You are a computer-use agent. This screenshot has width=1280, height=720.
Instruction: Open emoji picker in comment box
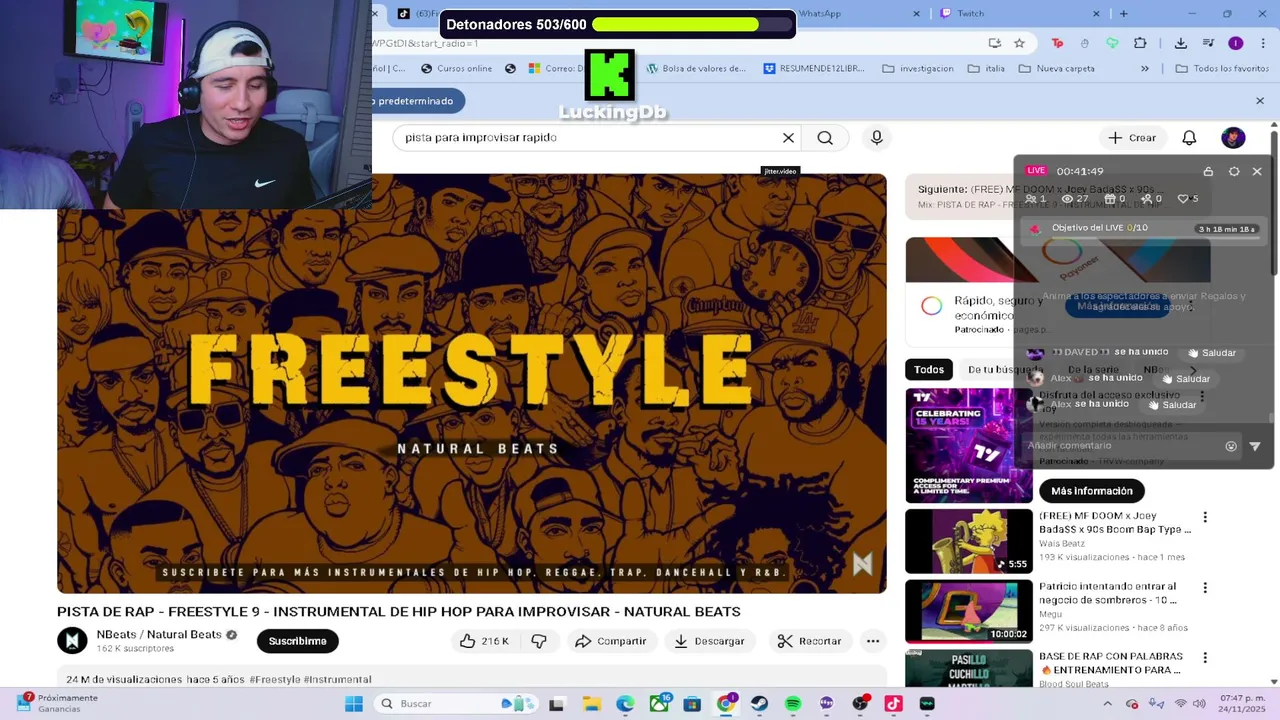coord(1231,447)
